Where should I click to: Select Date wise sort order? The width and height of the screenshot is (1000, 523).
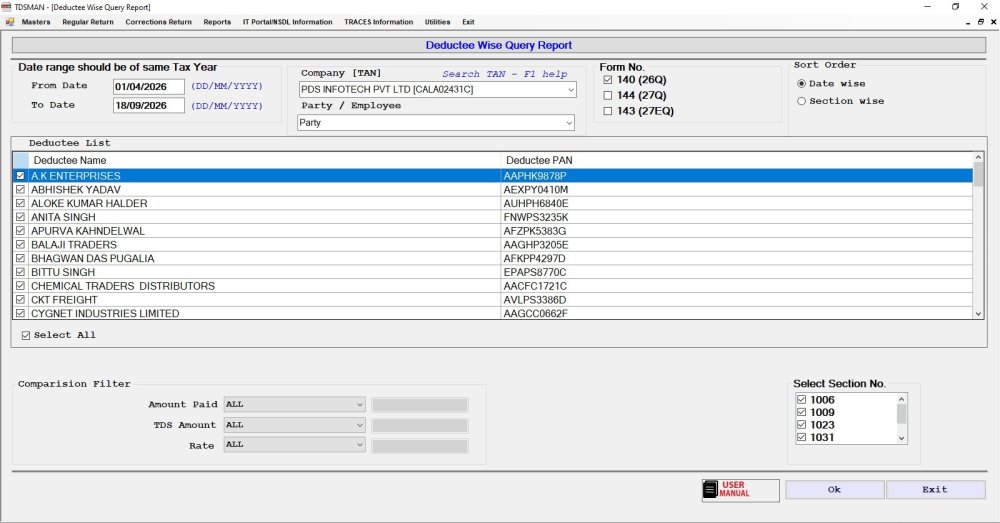802,84
